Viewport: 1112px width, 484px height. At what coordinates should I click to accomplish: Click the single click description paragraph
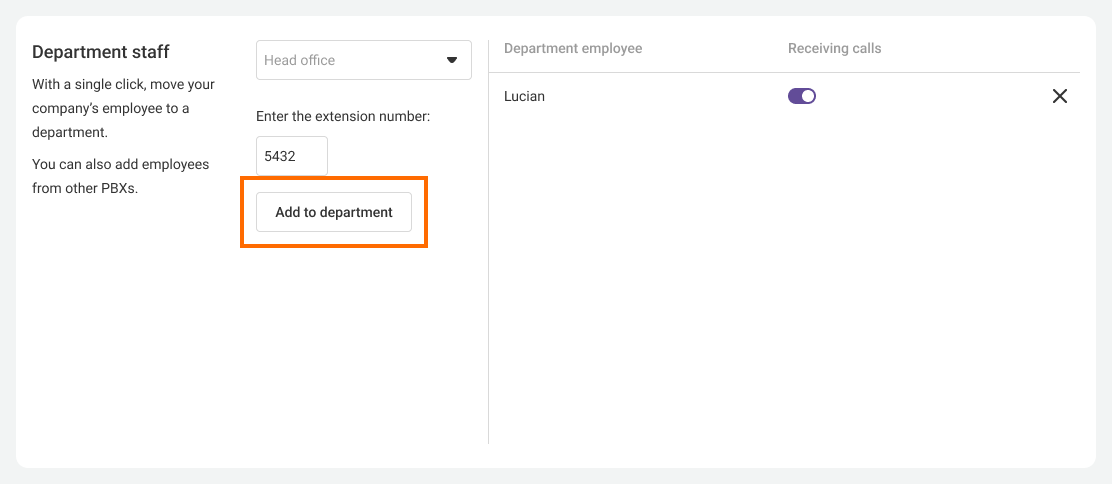click(x=123, y=108)
